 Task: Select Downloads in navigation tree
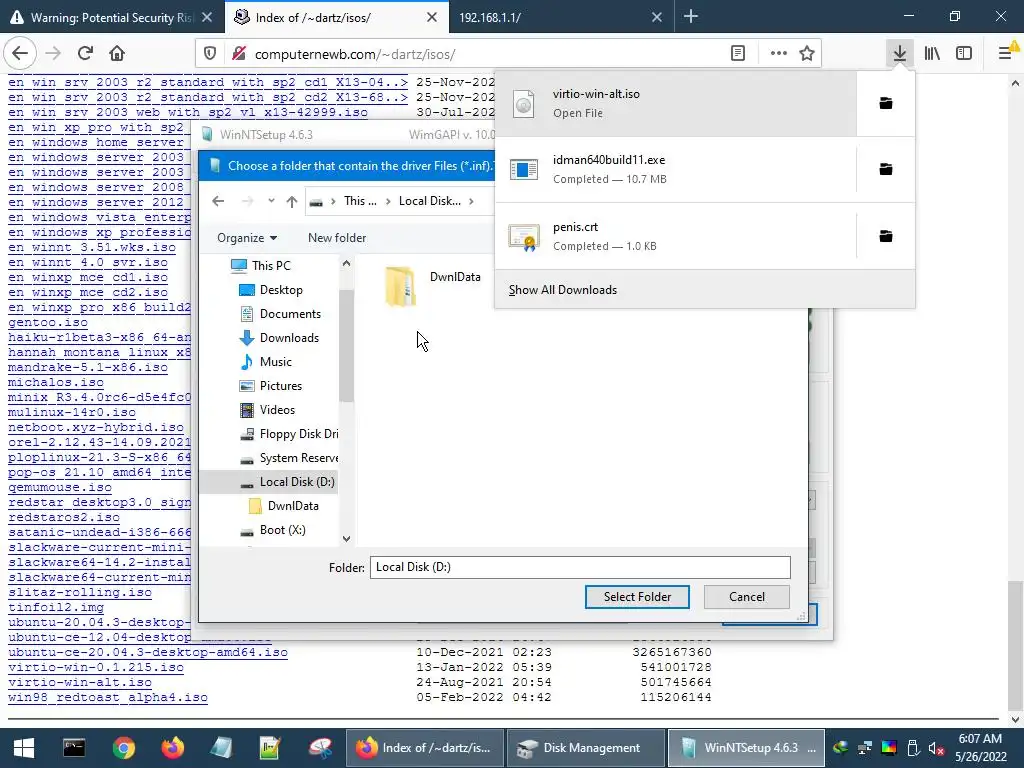(289, 338)
